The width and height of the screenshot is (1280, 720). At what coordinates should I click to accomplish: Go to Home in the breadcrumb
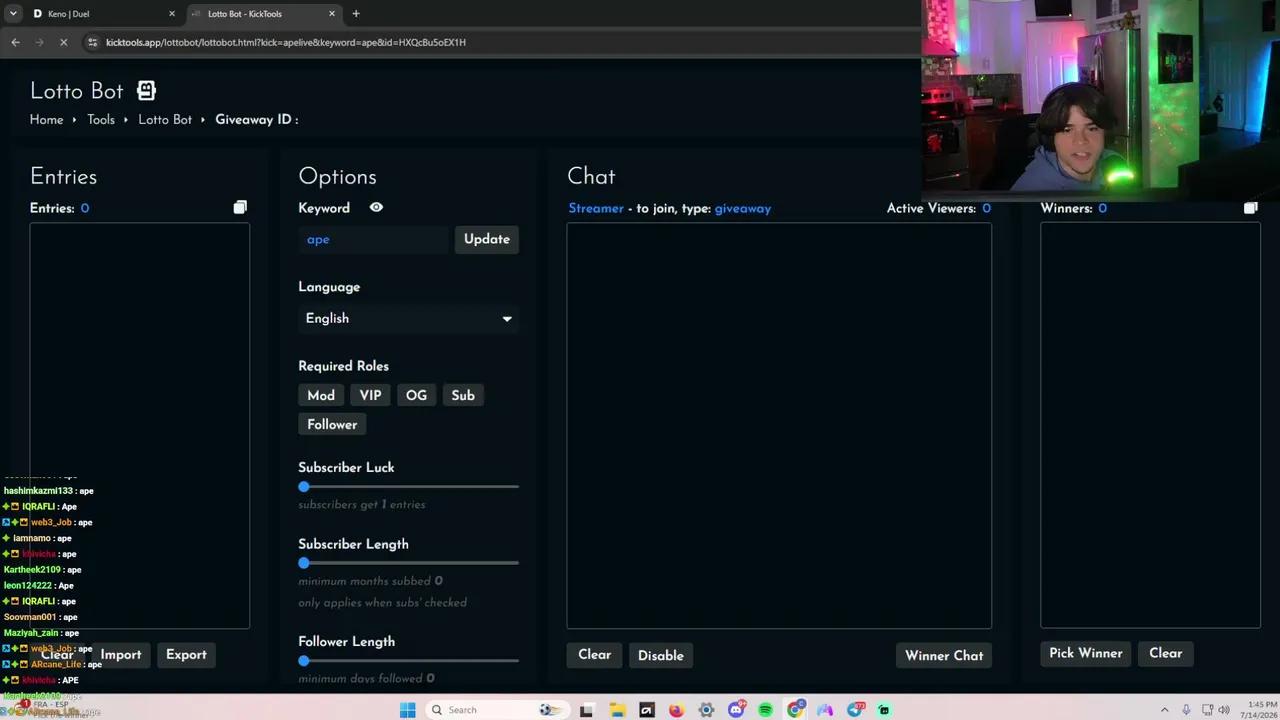pos(46,119)
